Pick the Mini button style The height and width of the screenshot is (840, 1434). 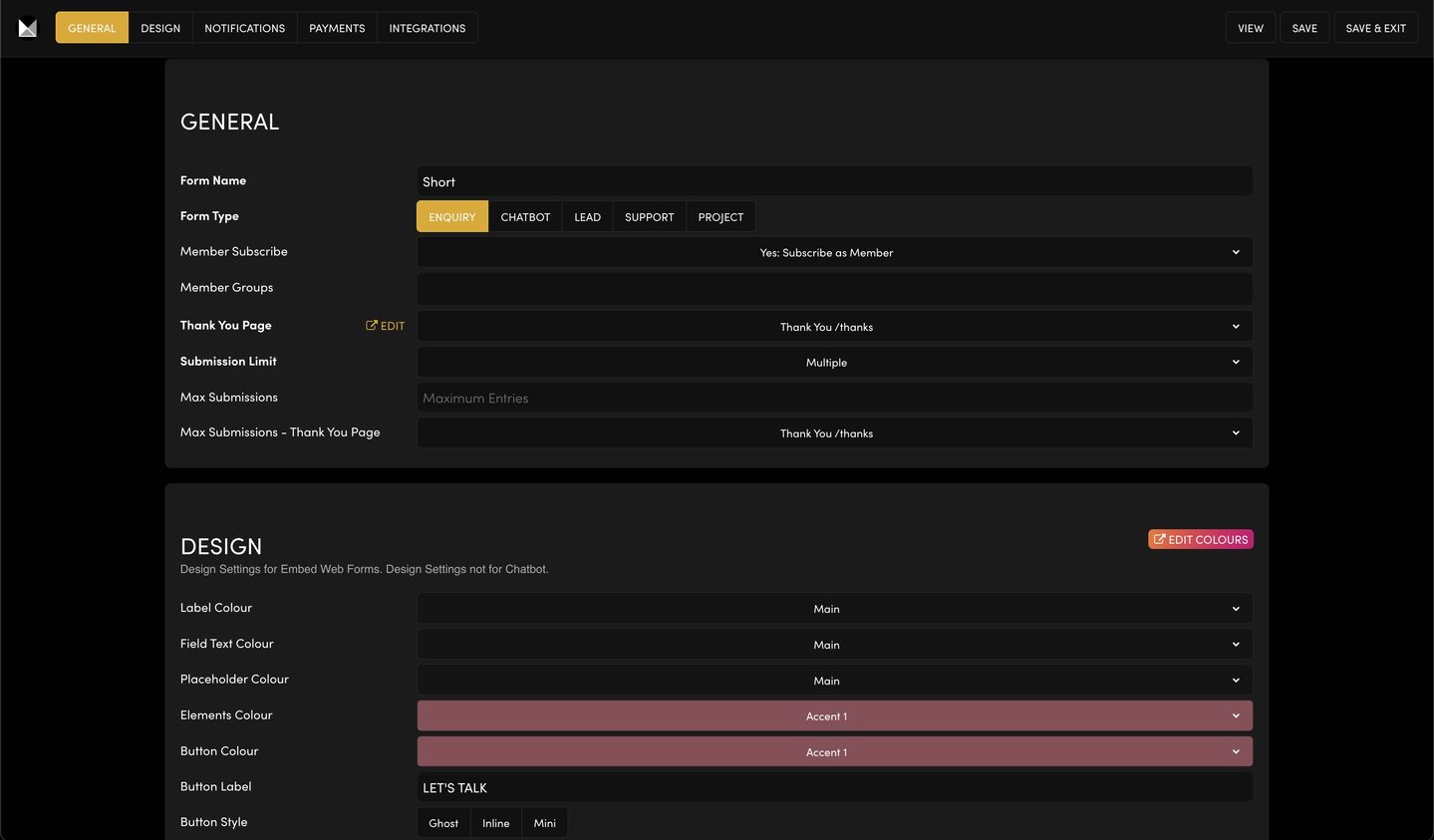[544, 823]
